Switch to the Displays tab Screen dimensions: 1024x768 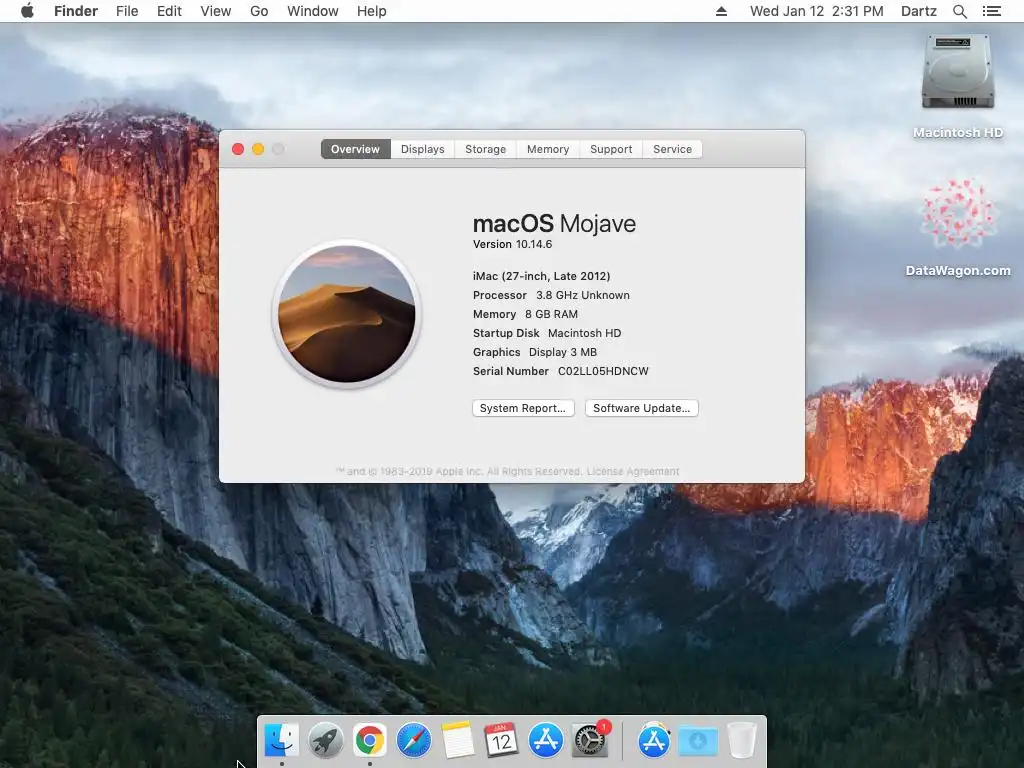423,149
